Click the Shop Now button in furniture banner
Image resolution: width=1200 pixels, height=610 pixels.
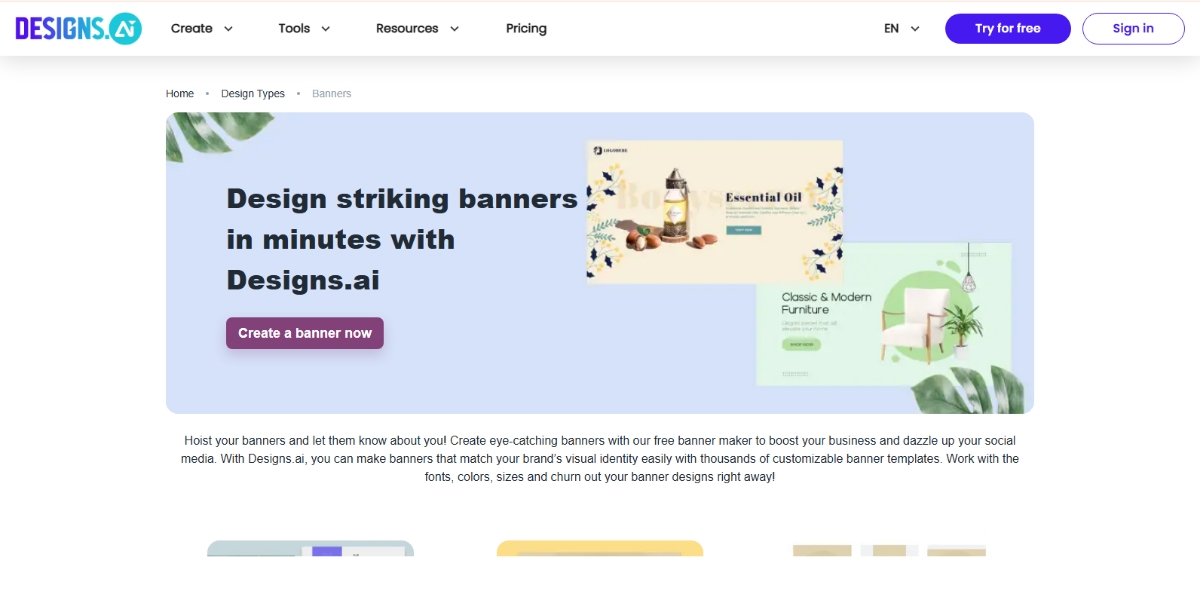(801, 344)
